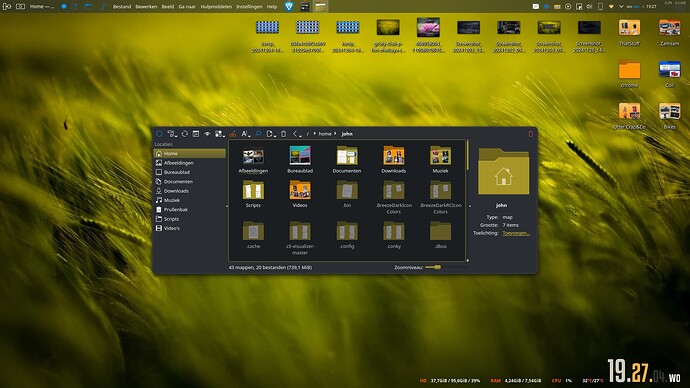
Task: Select the .BreezeDarkRCIconColors folder
Action: (440, 190)
